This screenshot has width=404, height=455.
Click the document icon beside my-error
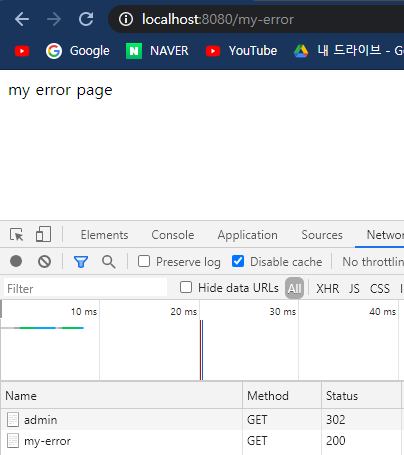point(13,441)
